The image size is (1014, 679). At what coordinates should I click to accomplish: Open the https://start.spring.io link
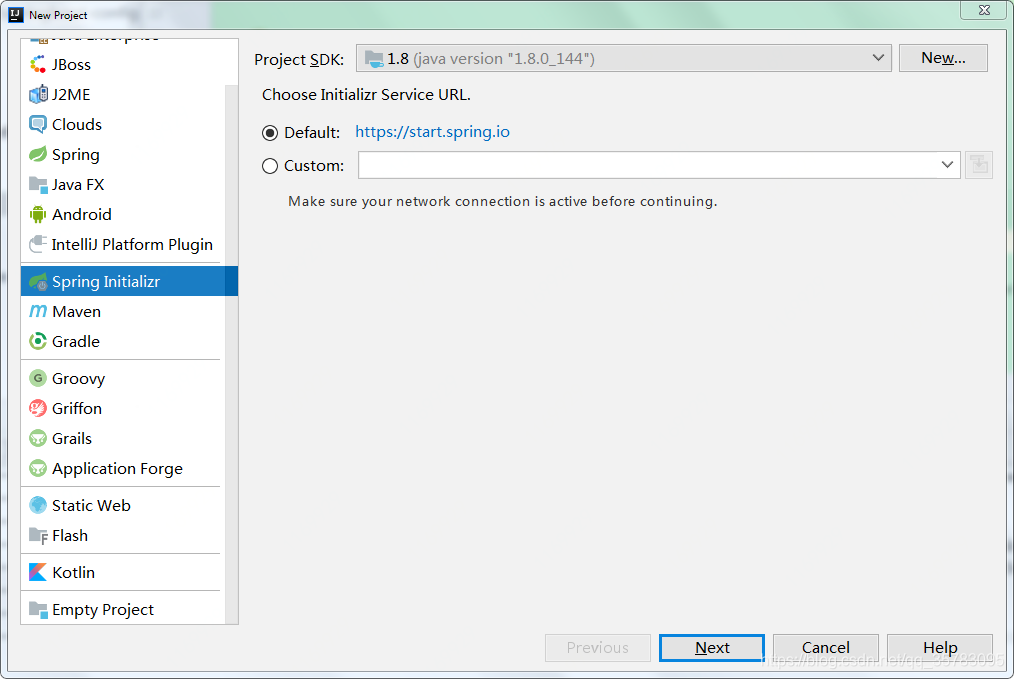[432, 132]
